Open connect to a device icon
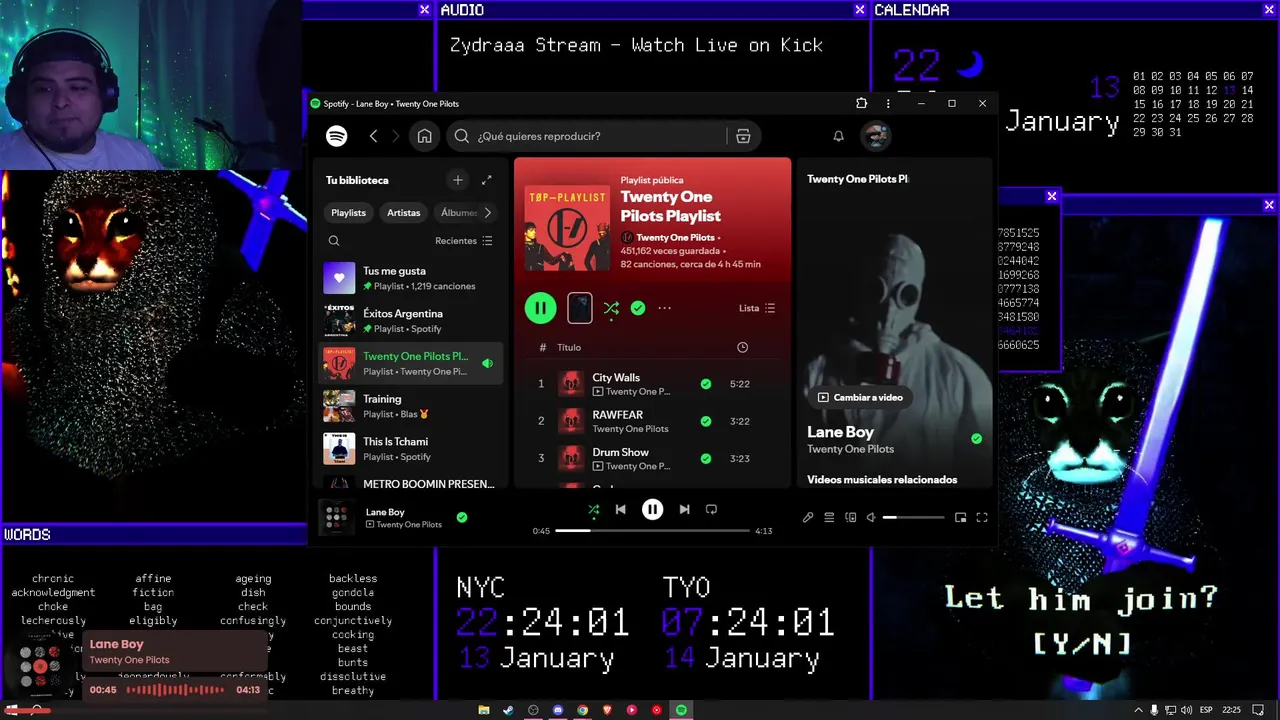1280x720 pixels. point(851,517)
